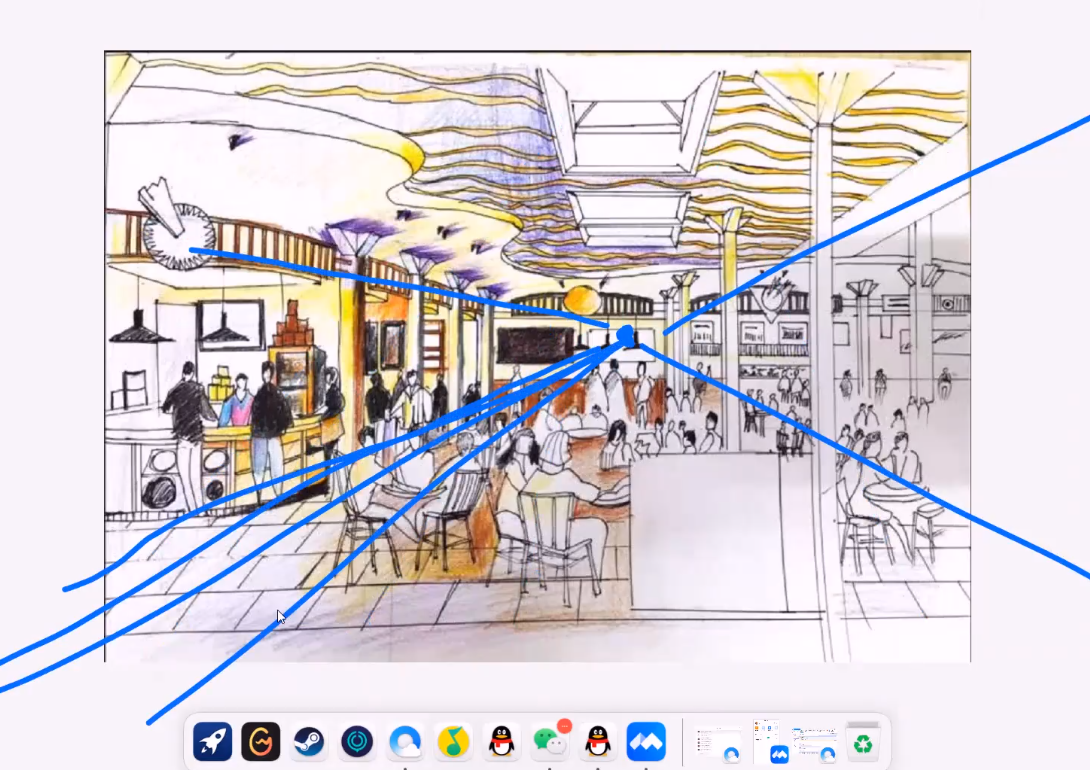Click the blue vanishing point dot
1090x770 pixels.
tap(626, 334)
